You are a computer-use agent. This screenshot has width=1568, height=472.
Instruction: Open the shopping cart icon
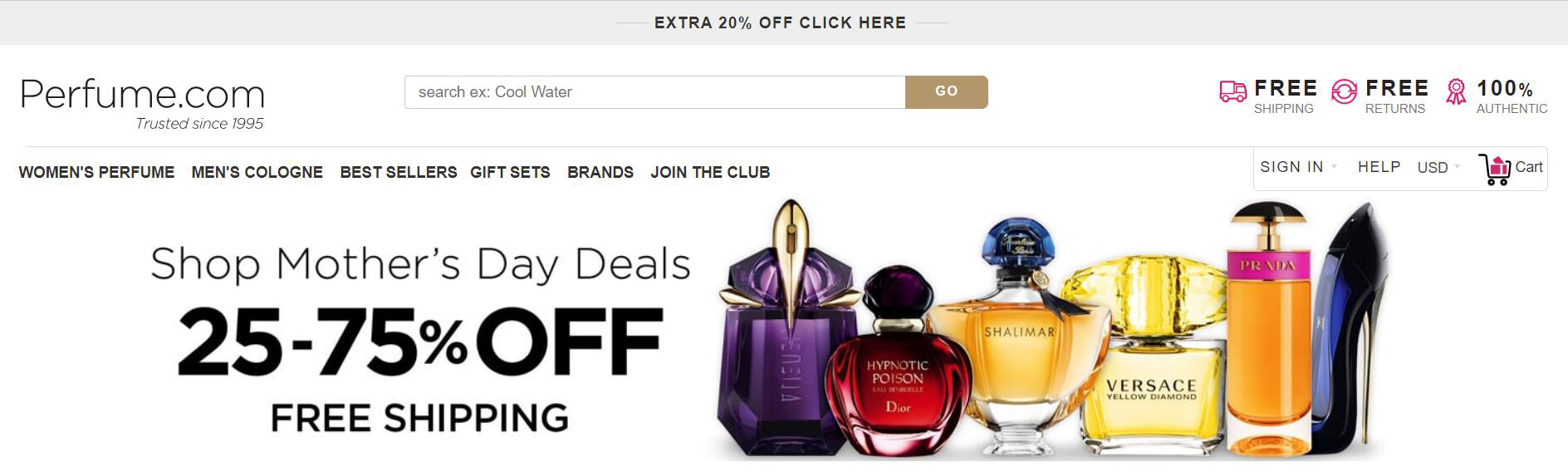coord(1494,170)
